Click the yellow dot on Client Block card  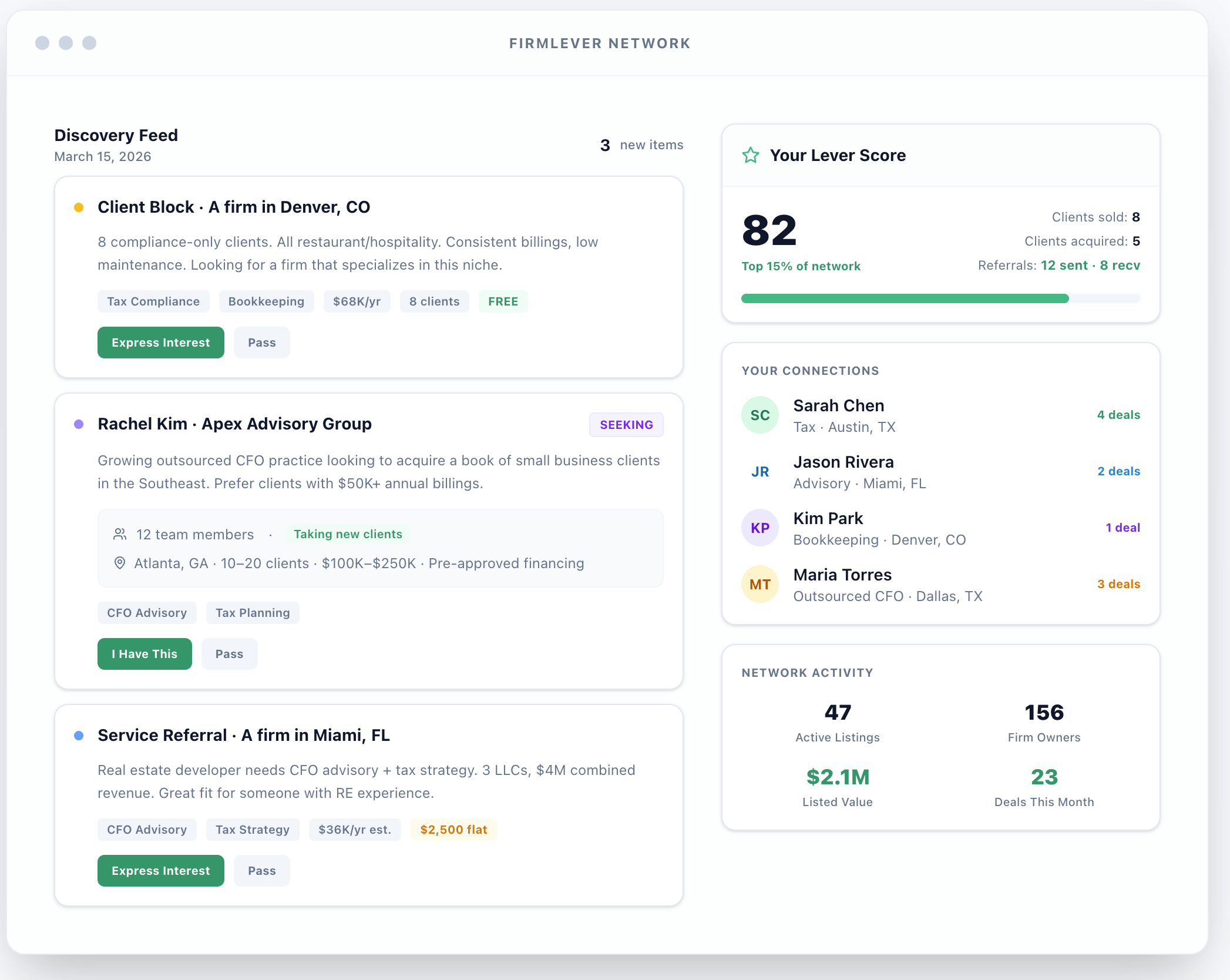tap(79, 207)
